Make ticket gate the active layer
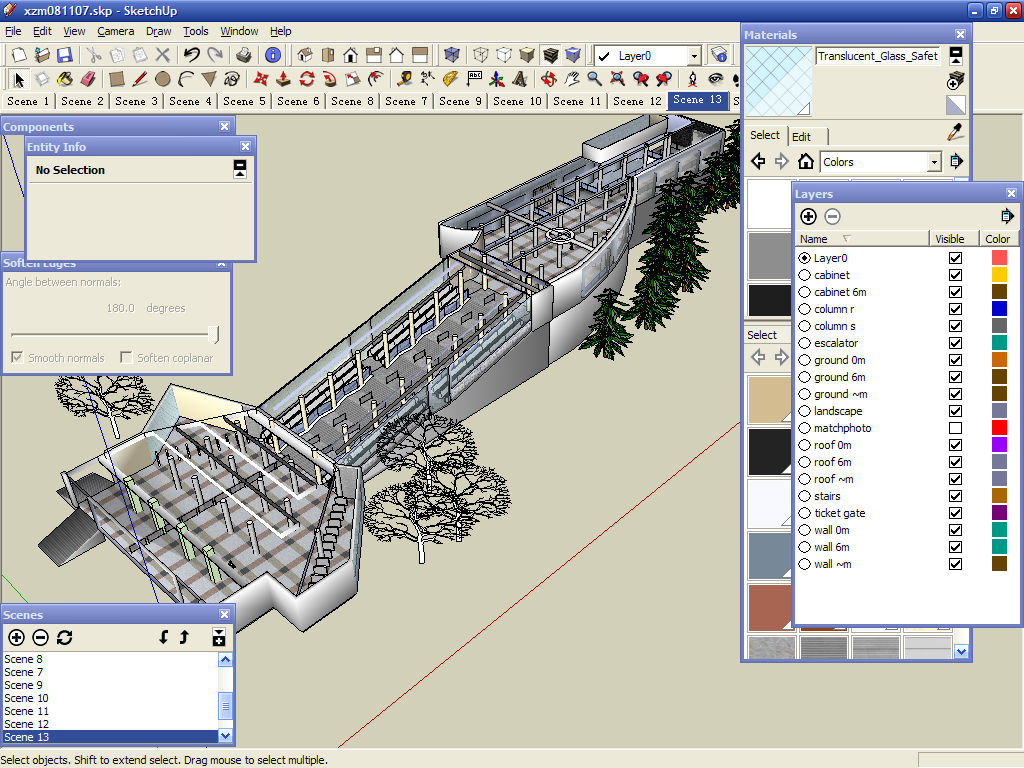The image size is (1024, 768). point(805,513)
